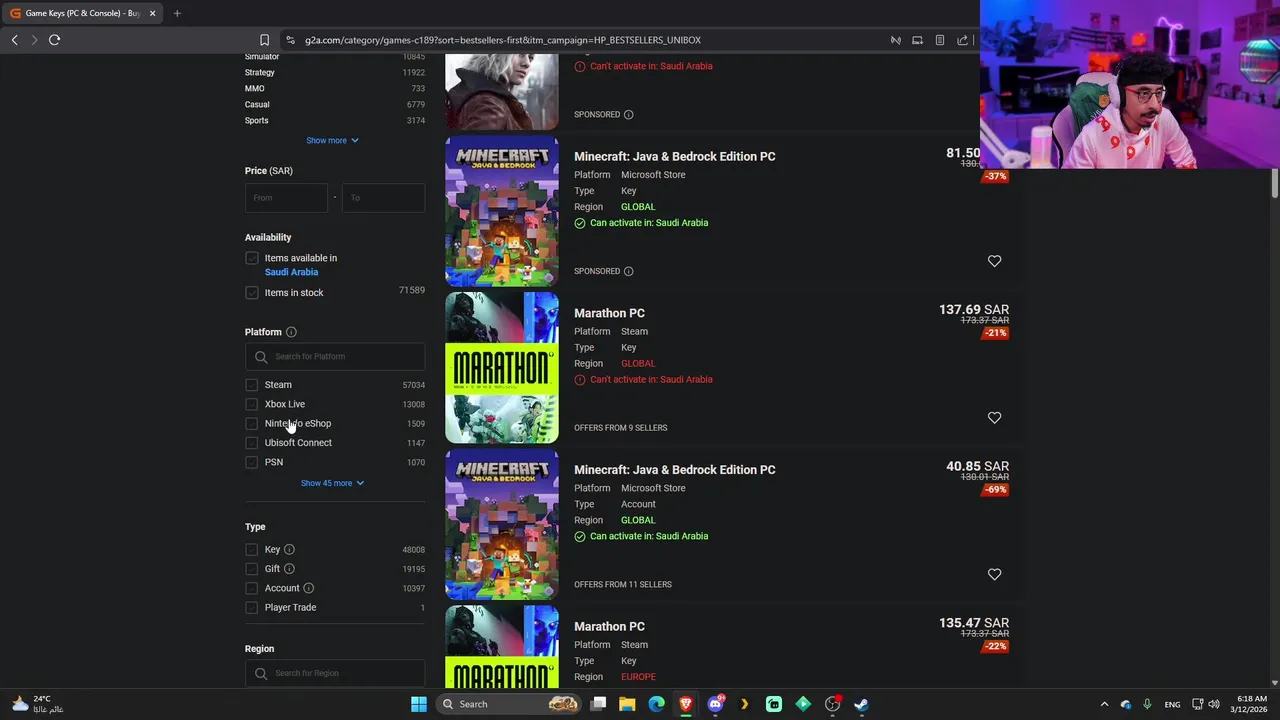
Task: Open the Game Keys browser tab
Action: click(82, 13)
